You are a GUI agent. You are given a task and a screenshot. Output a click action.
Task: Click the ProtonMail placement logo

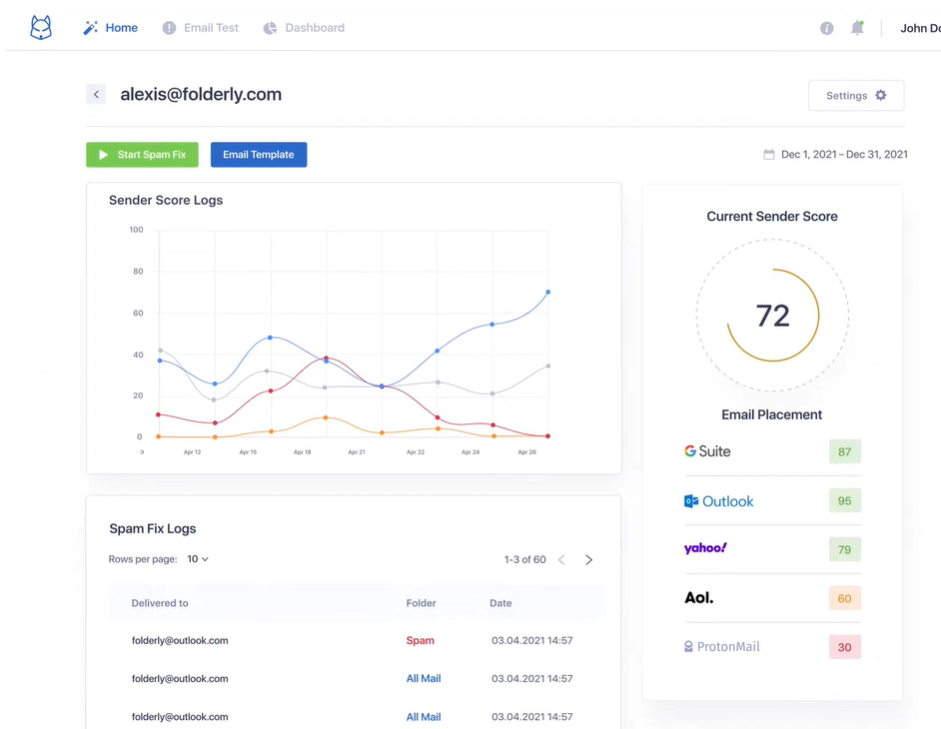click(721, 647)
